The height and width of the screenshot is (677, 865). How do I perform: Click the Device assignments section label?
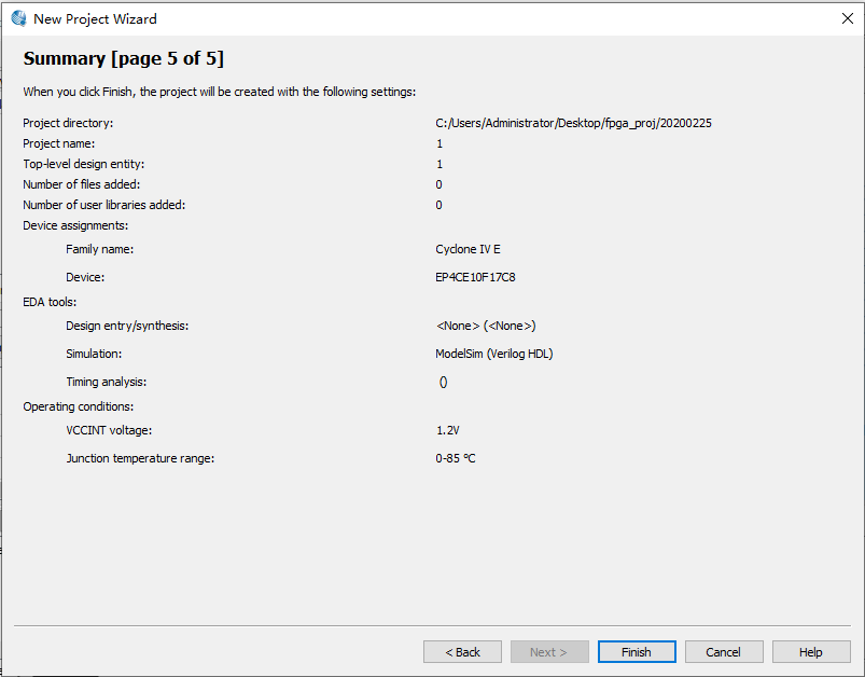pos(75,225)
